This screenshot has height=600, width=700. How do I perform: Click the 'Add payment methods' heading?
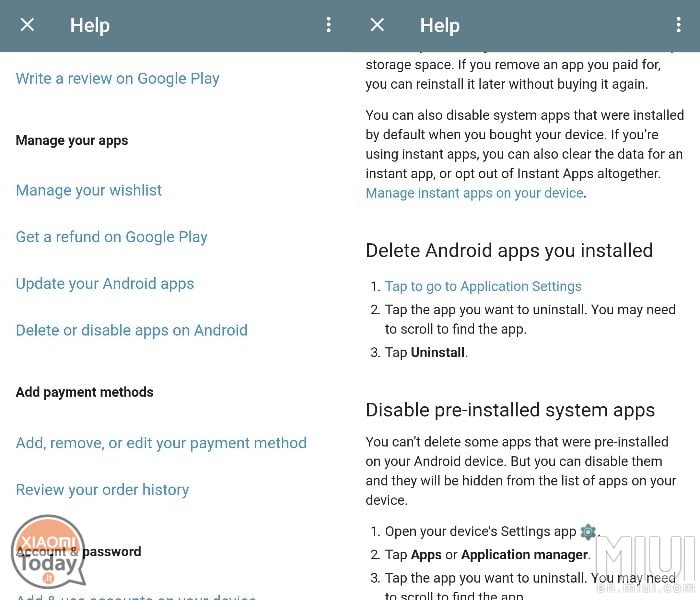[84, 392]
